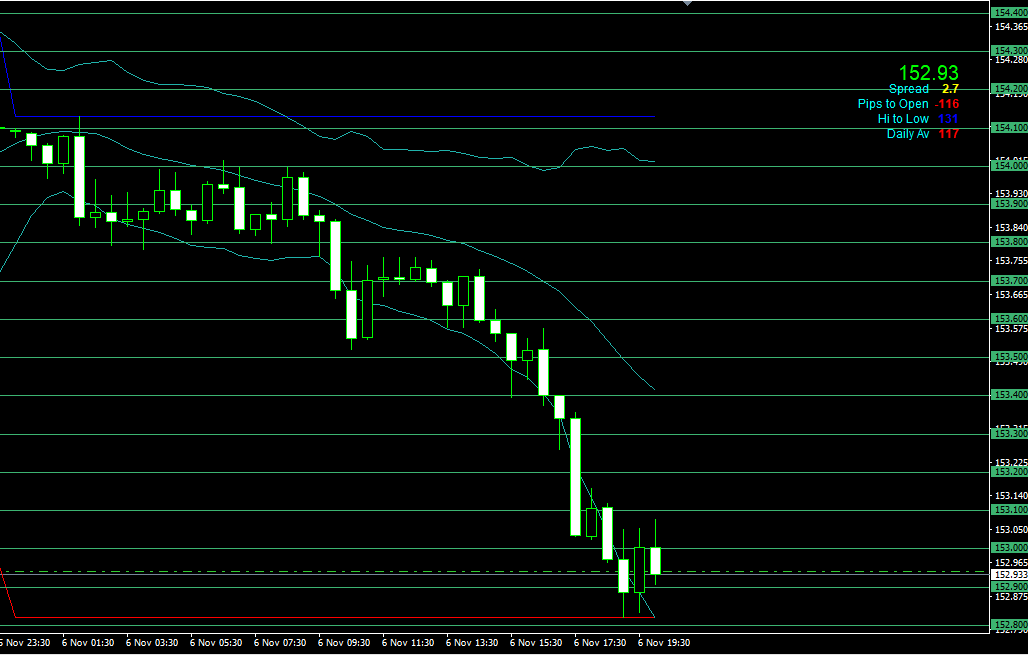Click the Hi to Low label
The height and width of the screenshot is (655, 1028).
pos(903,119)
